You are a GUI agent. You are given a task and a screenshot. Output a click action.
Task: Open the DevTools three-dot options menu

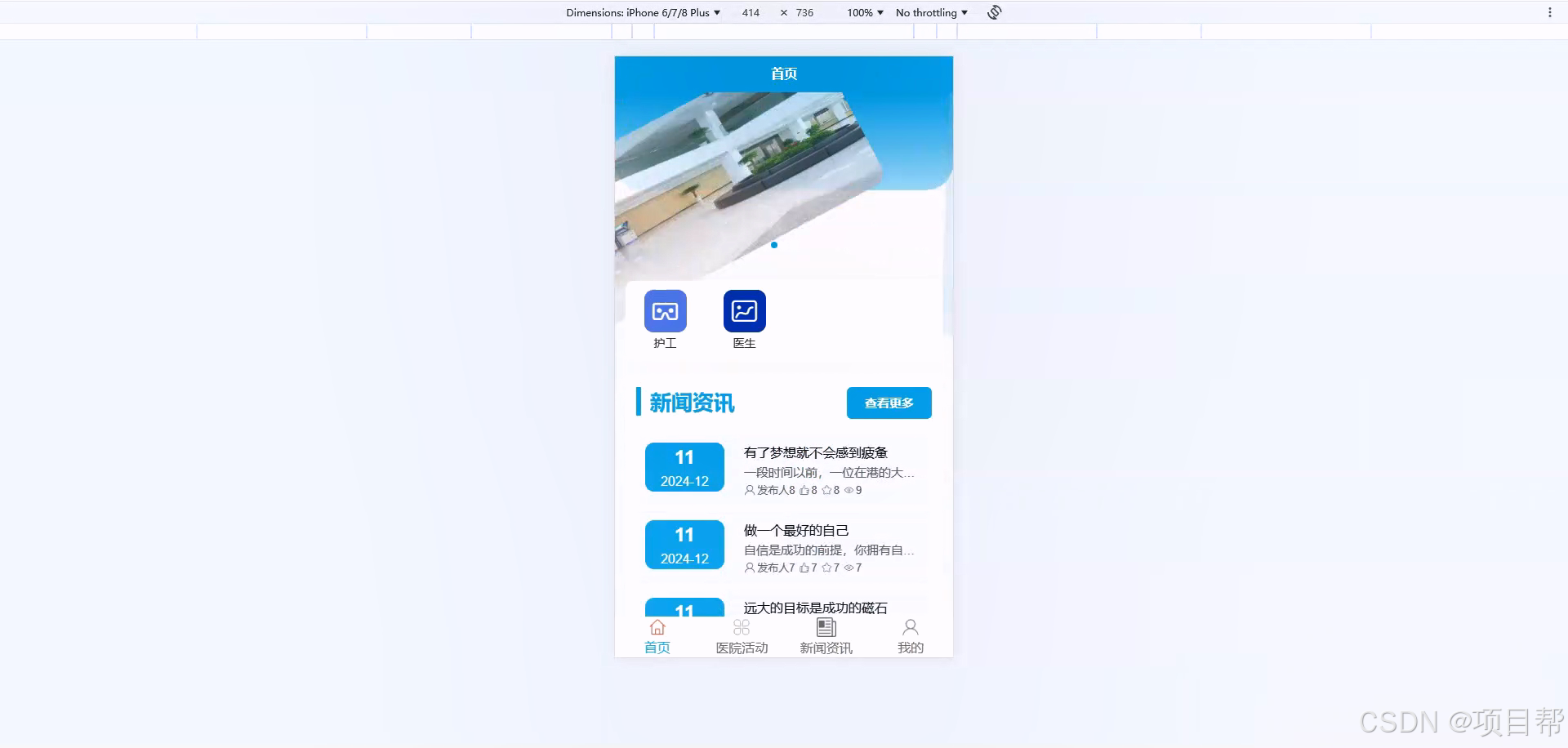pyautogui.click(x=1552, y=11)
